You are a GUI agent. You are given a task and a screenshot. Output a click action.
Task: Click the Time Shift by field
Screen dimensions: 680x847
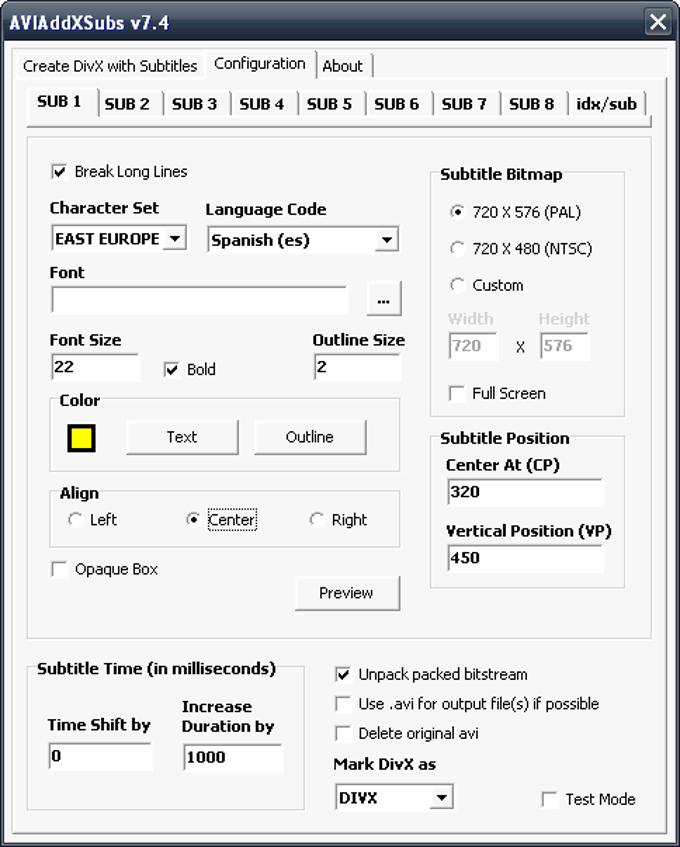point(100,756)
